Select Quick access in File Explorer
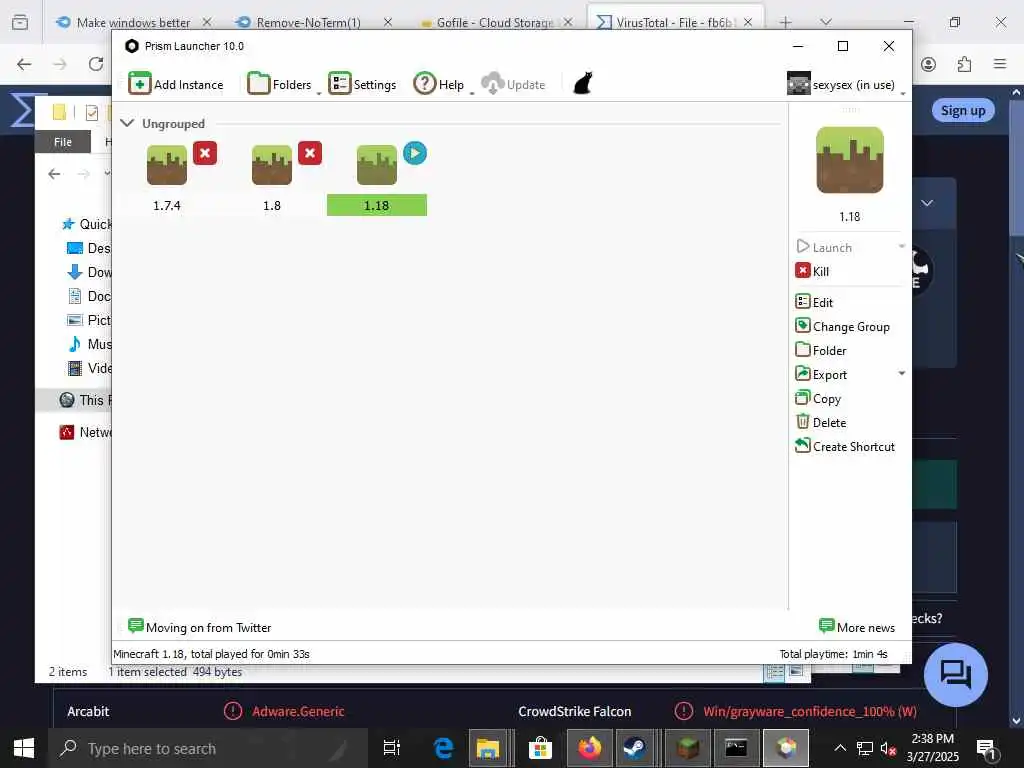The width and height of the screenshot is (1024, 768). click(x=86, y=224)
